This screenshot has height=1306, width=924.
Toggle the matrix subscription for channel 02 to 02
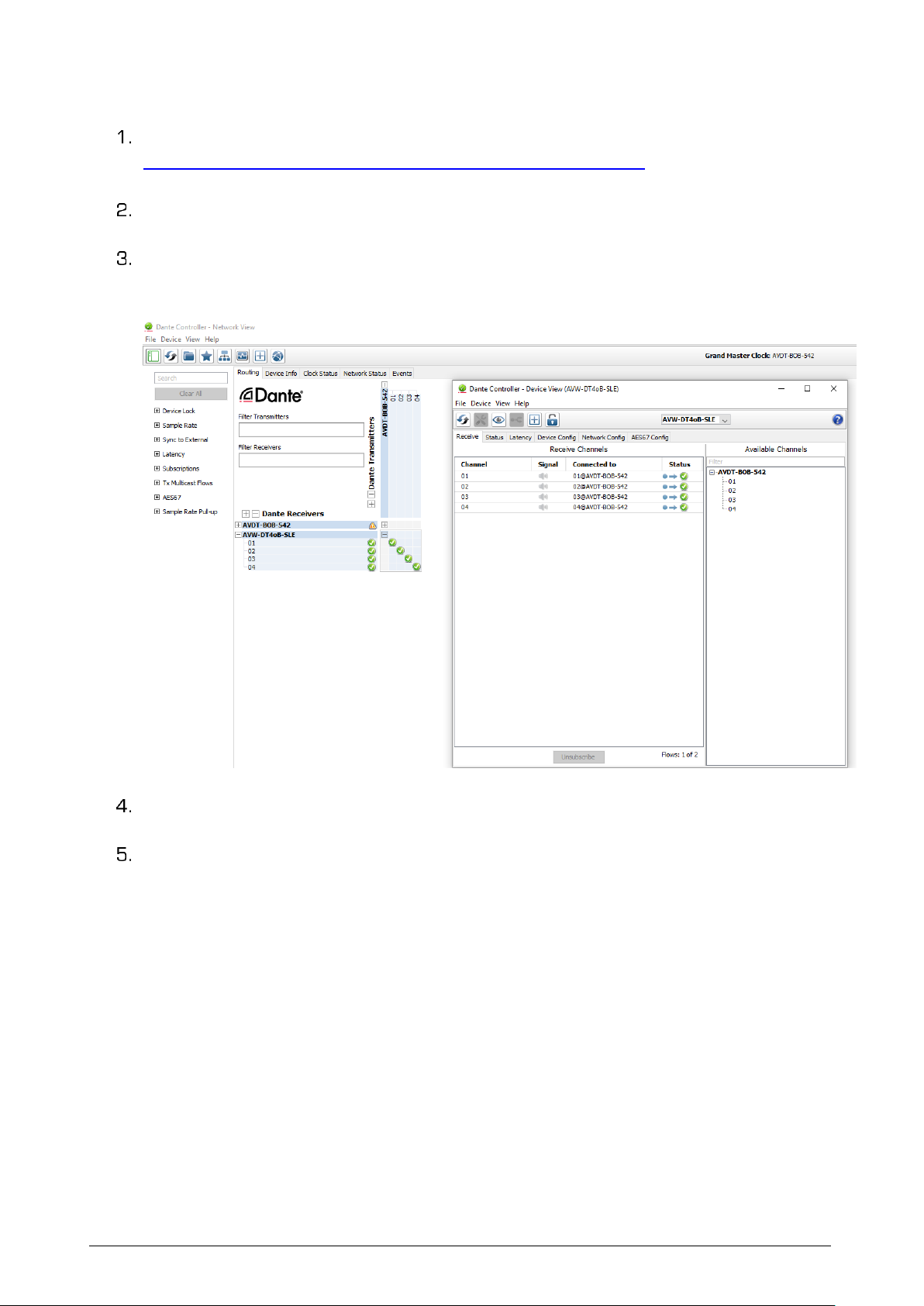tap(400, 550)
